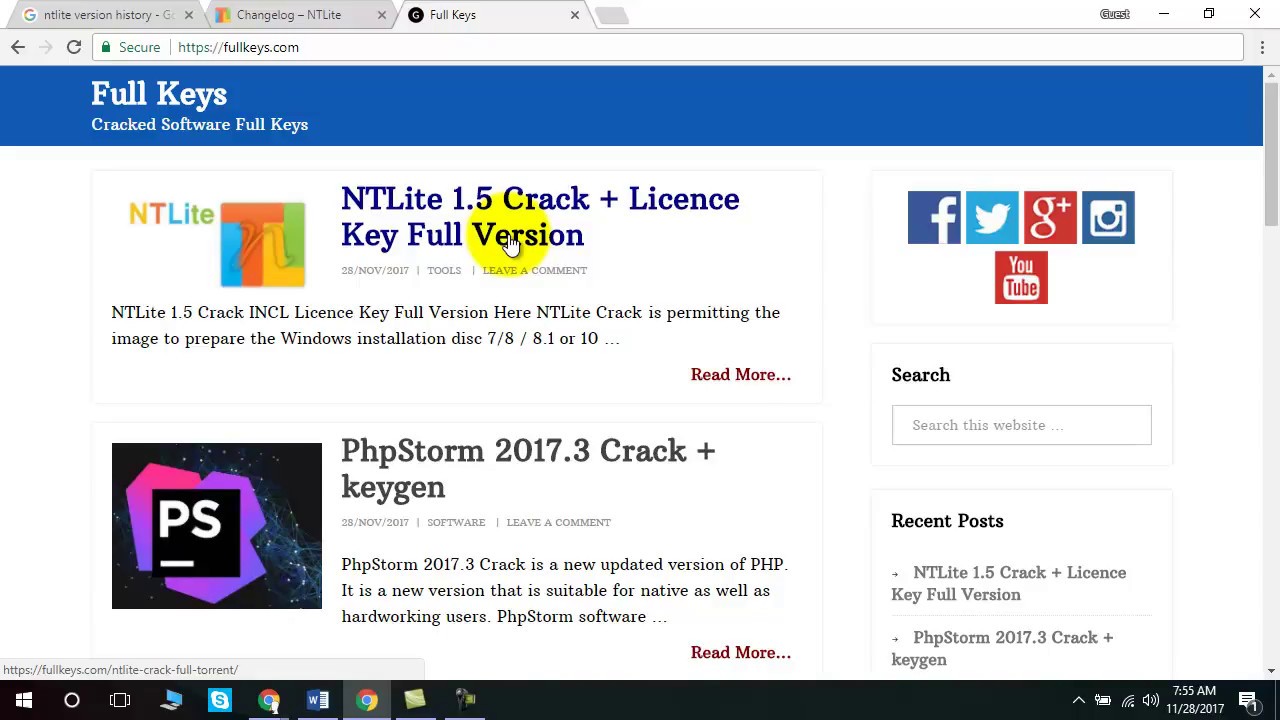1280x720 pixels.
Task: Click the reload page icon
Action: coord(73,47)
